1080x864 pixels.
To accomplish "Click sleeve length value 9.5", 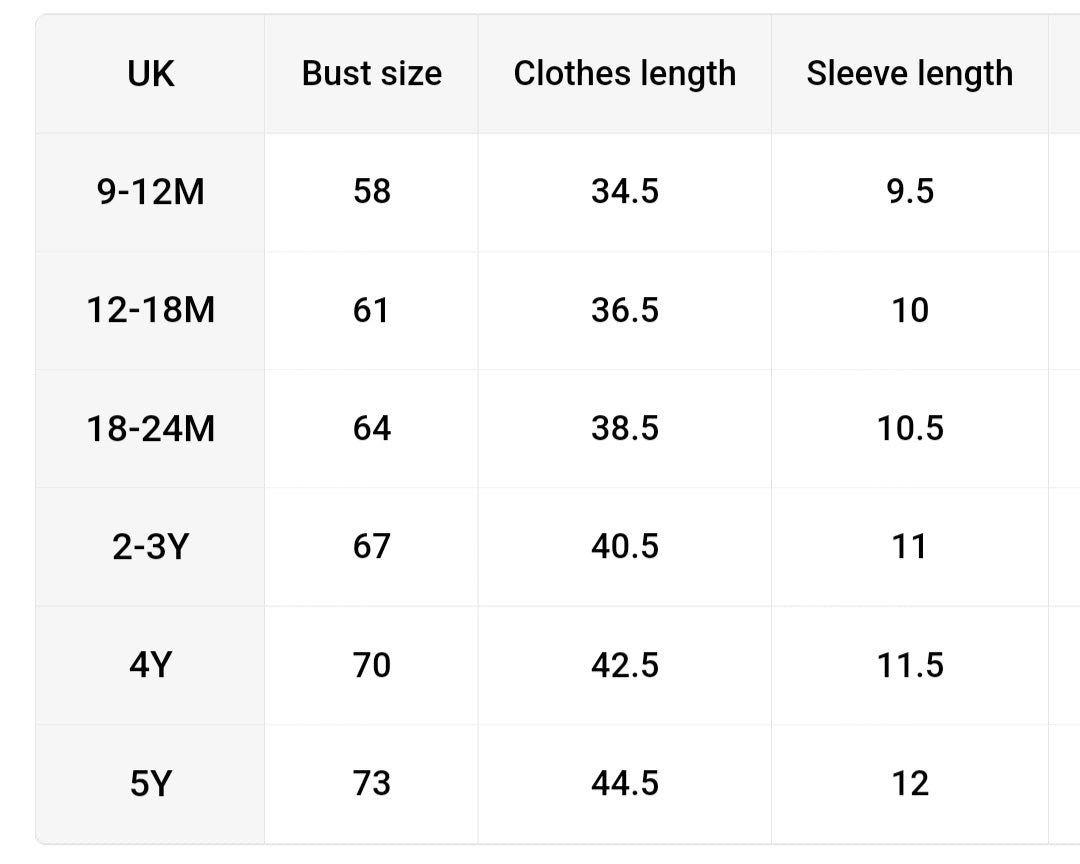I will pyautogui.click(x=910, y=191).
